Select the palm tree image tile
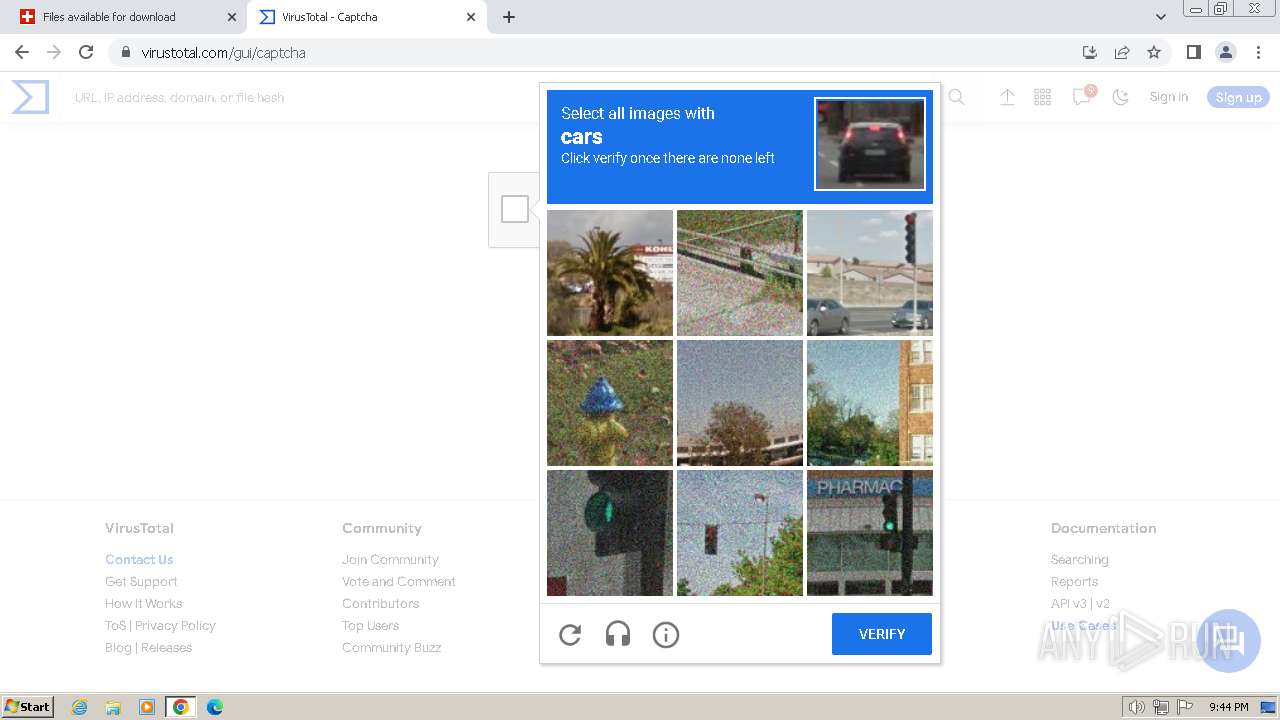The height and width of the screenshot is (720, 1280). point(610,273)
